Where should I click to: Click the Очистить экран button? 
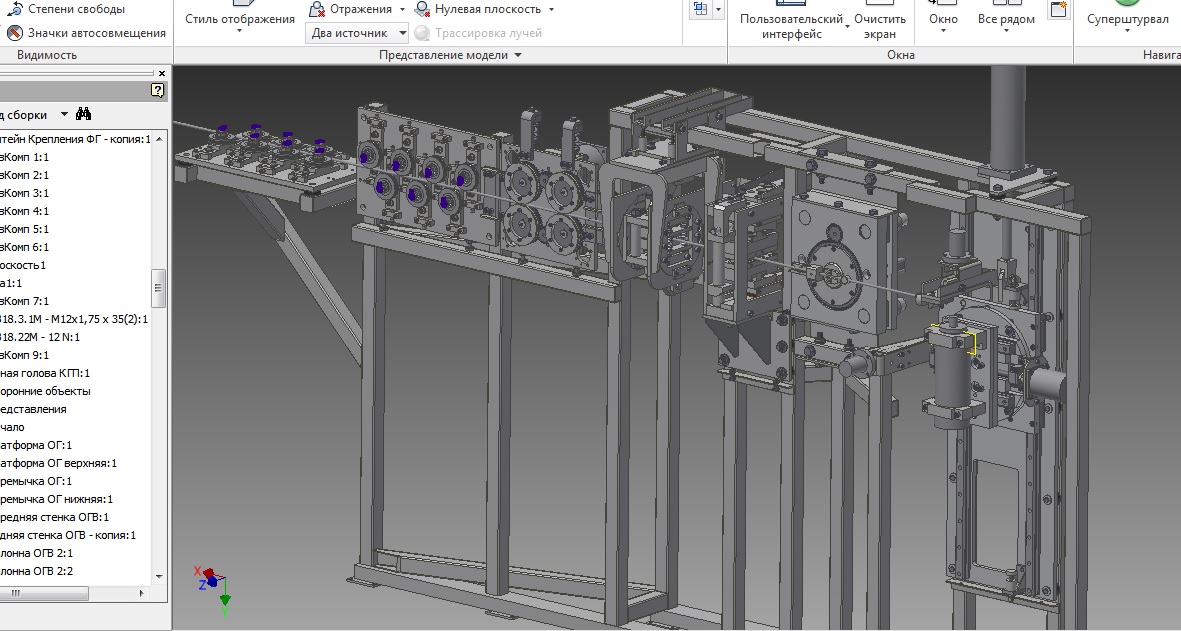click(880, 26)
